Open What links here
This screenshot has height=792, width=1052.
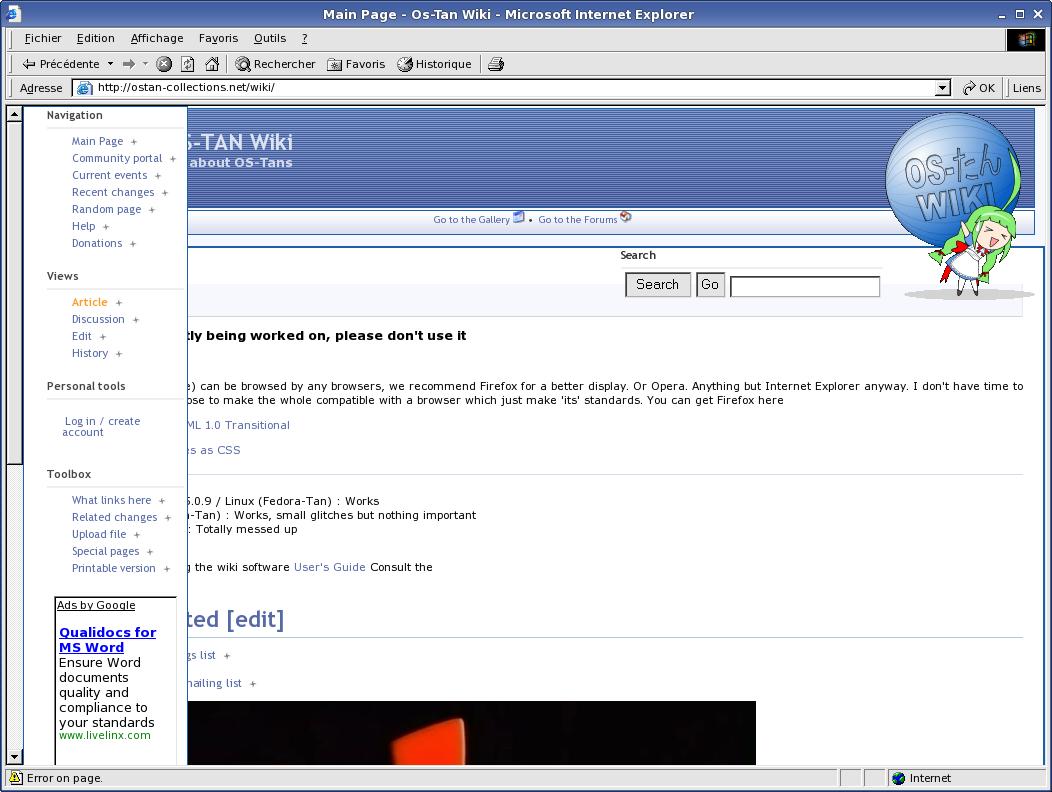[x=111, y=500]
